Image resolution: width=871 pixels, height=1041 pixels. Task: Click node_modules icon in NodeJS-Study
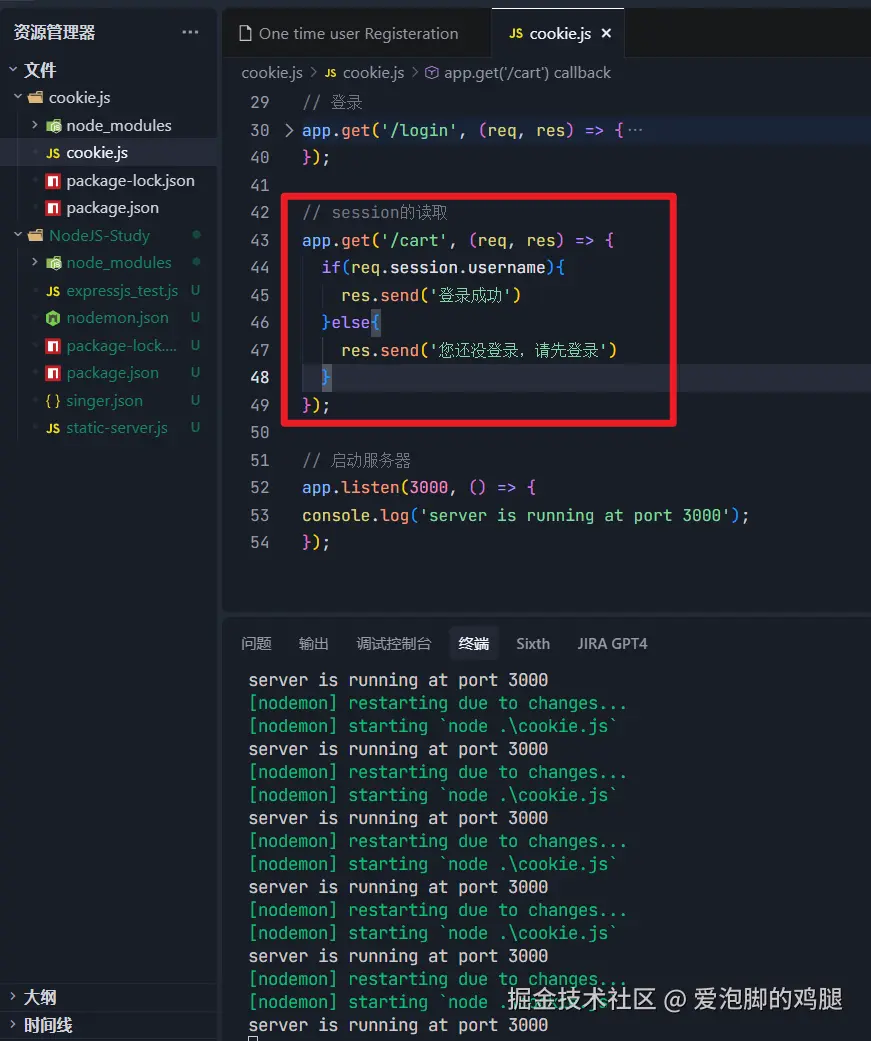pos(53,263)
